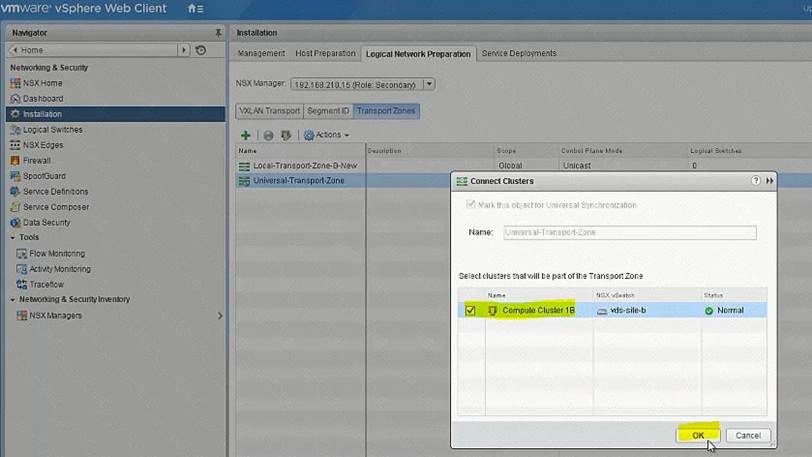The width and height of the screenshot is (812, 457).
Task: Open the vSphere home menu icon
Action: (x=196, y=9)
